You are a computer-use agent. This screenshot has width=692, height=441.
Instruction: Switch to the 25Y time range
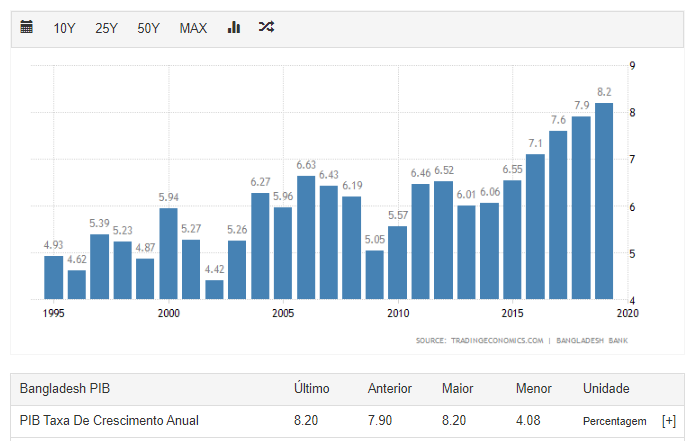pos(106,28)
